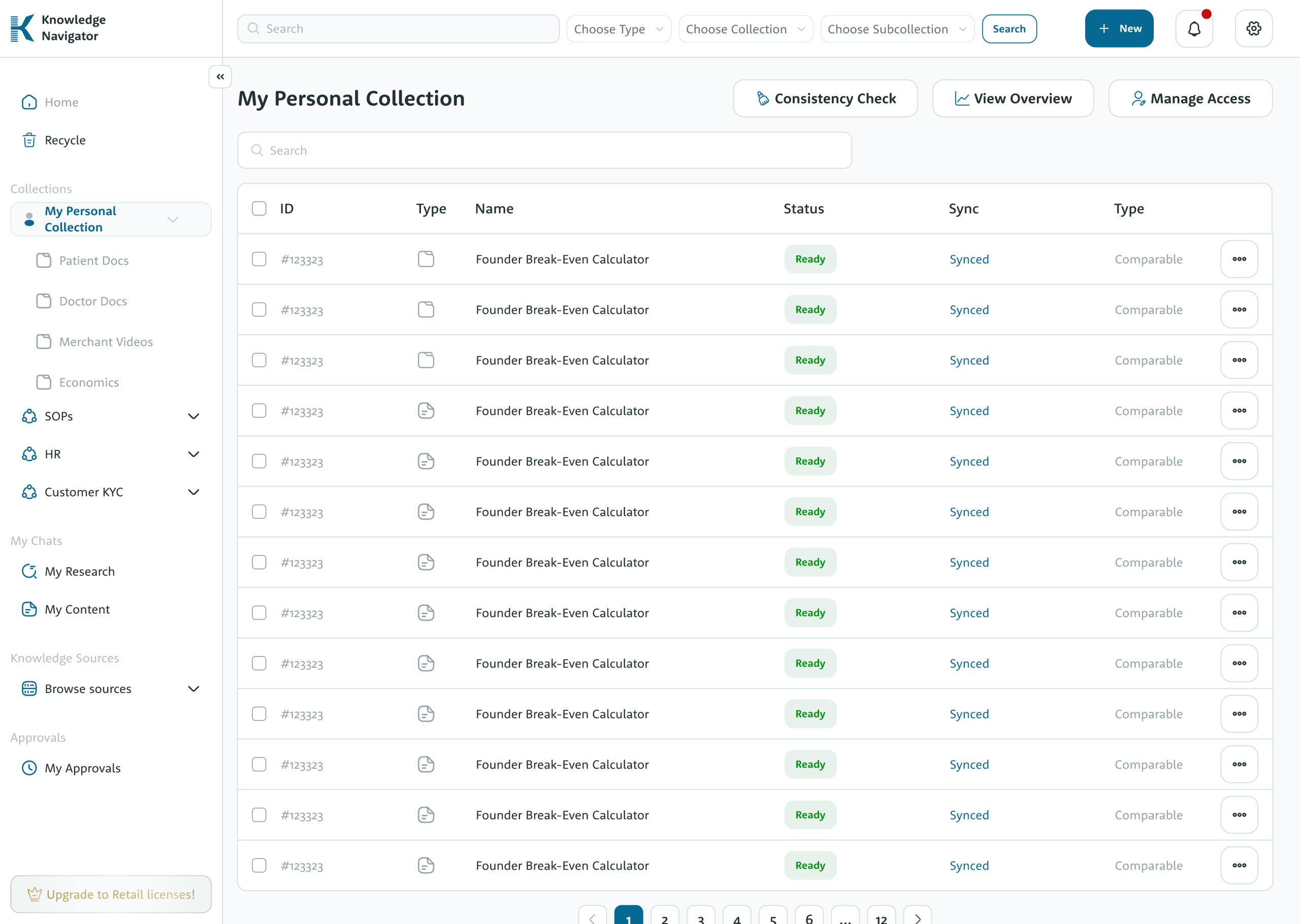Expand the SOPs collection
The width and height of the screenshot is (1300, 924).
193,416
